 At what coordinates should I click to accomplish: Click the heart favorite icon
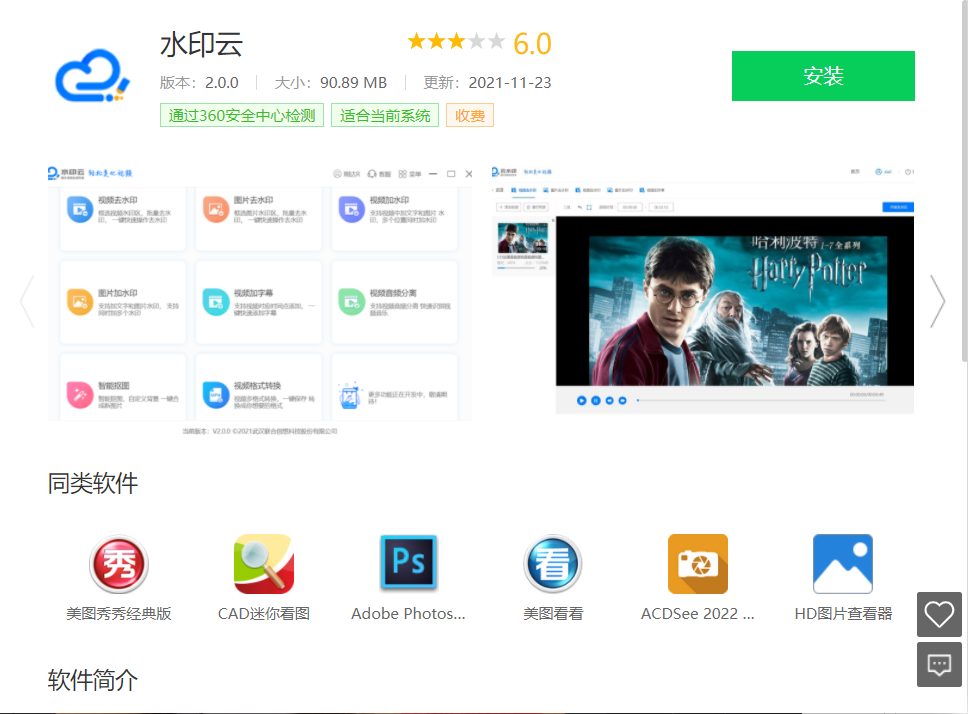pos(939,615)
